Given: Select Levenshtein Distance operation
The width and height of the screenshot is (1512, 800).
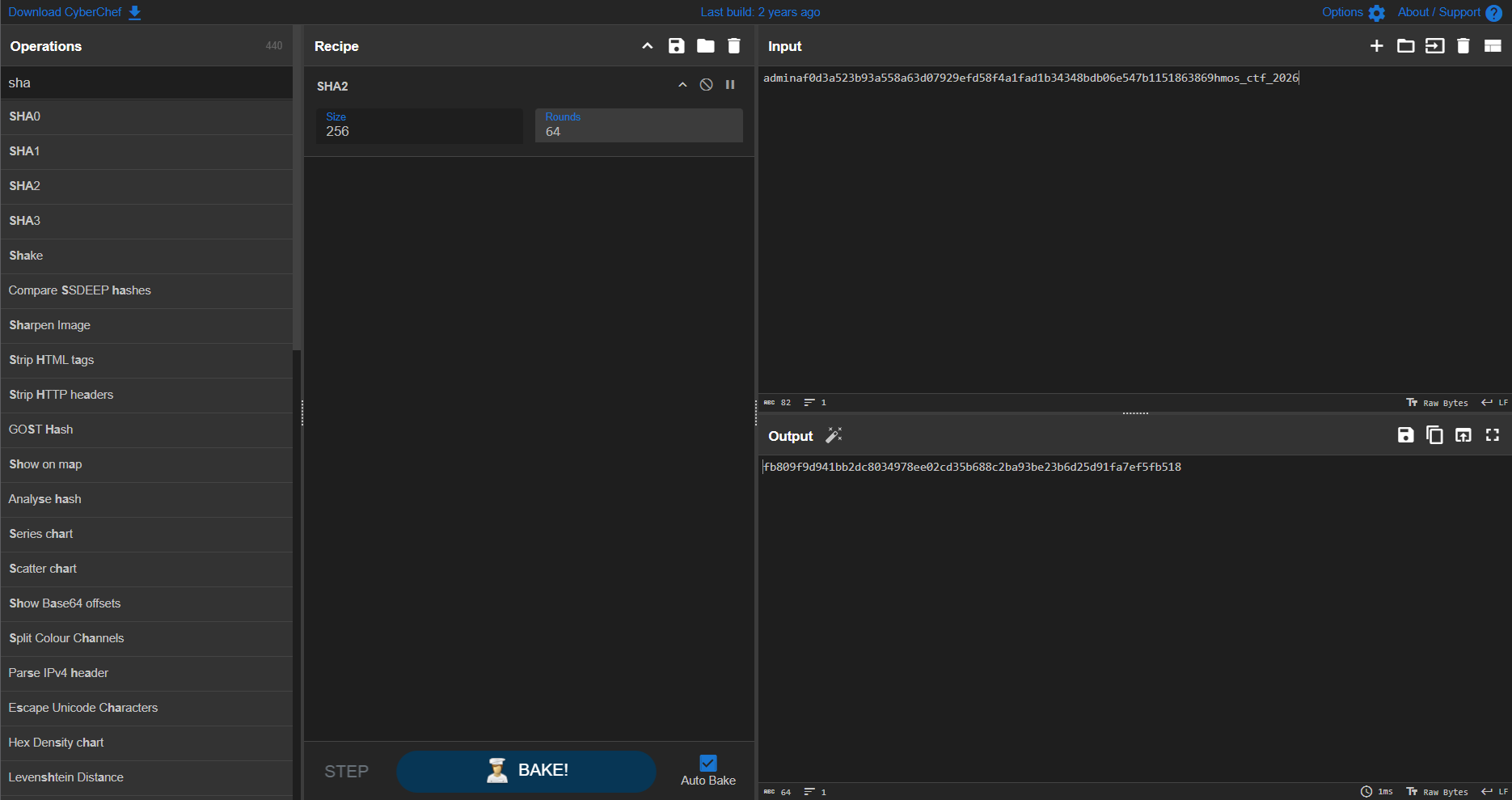Looking at the screenshot, I should (x=146, y=777).
